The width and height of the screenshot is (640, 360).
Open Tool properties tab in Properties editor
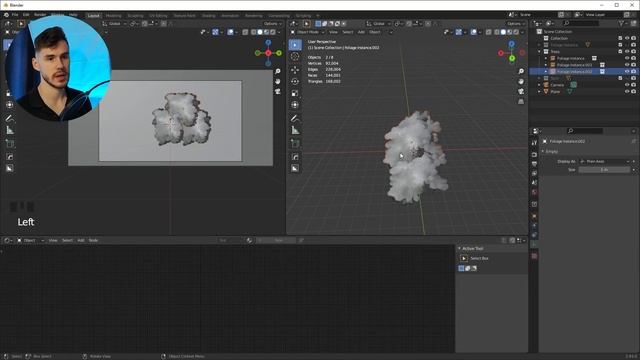[x=534, y=143]
